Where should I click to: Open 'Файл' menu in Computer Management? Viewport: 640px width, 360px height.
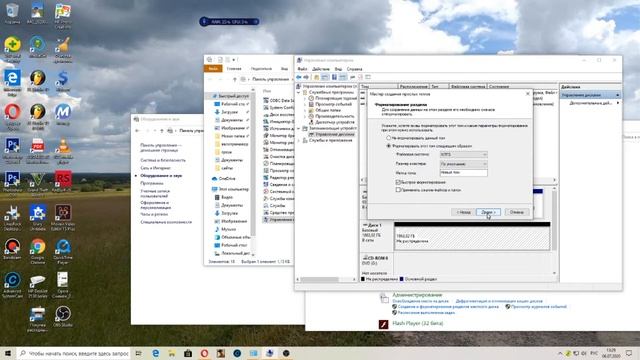pos(302,69)
